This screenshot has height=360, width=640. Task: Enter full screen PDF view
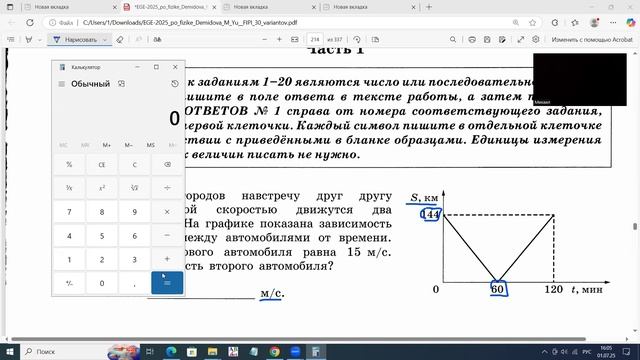click(x=521, y=40)
